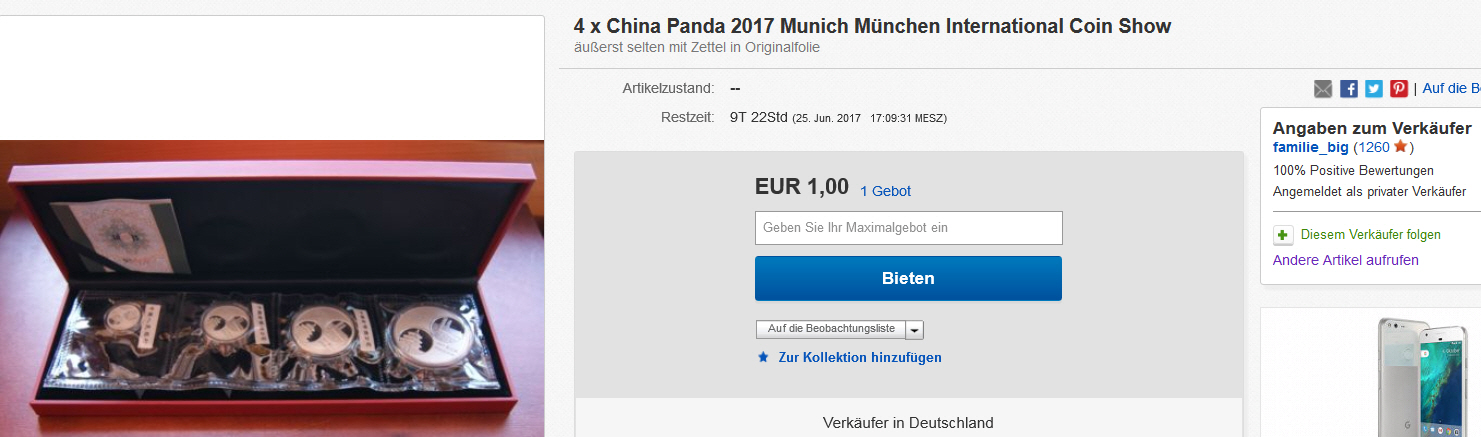Screen dimensions: 1481x437
Task: Pin this listing on Pinterest
Action: point(1399,89)
